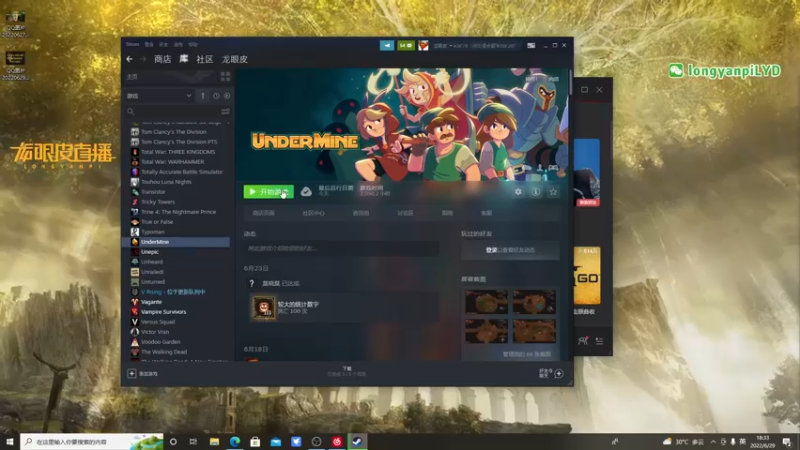Screen dimensions: 800x450
Task: Click the library search field
Action: [x=172, y=111]
